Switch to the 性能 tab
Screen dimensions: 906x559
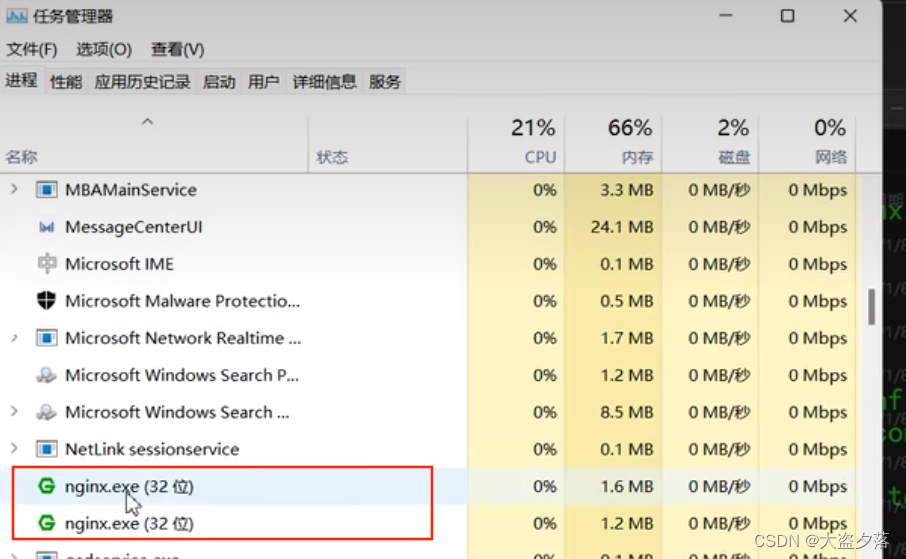click(x=66, y=82)
